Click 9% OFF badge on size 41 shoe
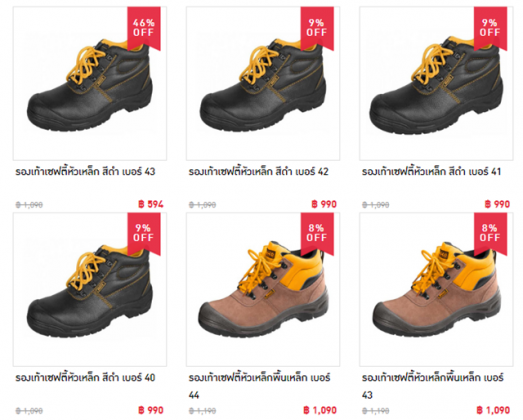The height and width of the screenshot is (420, 523). point(490,28)
